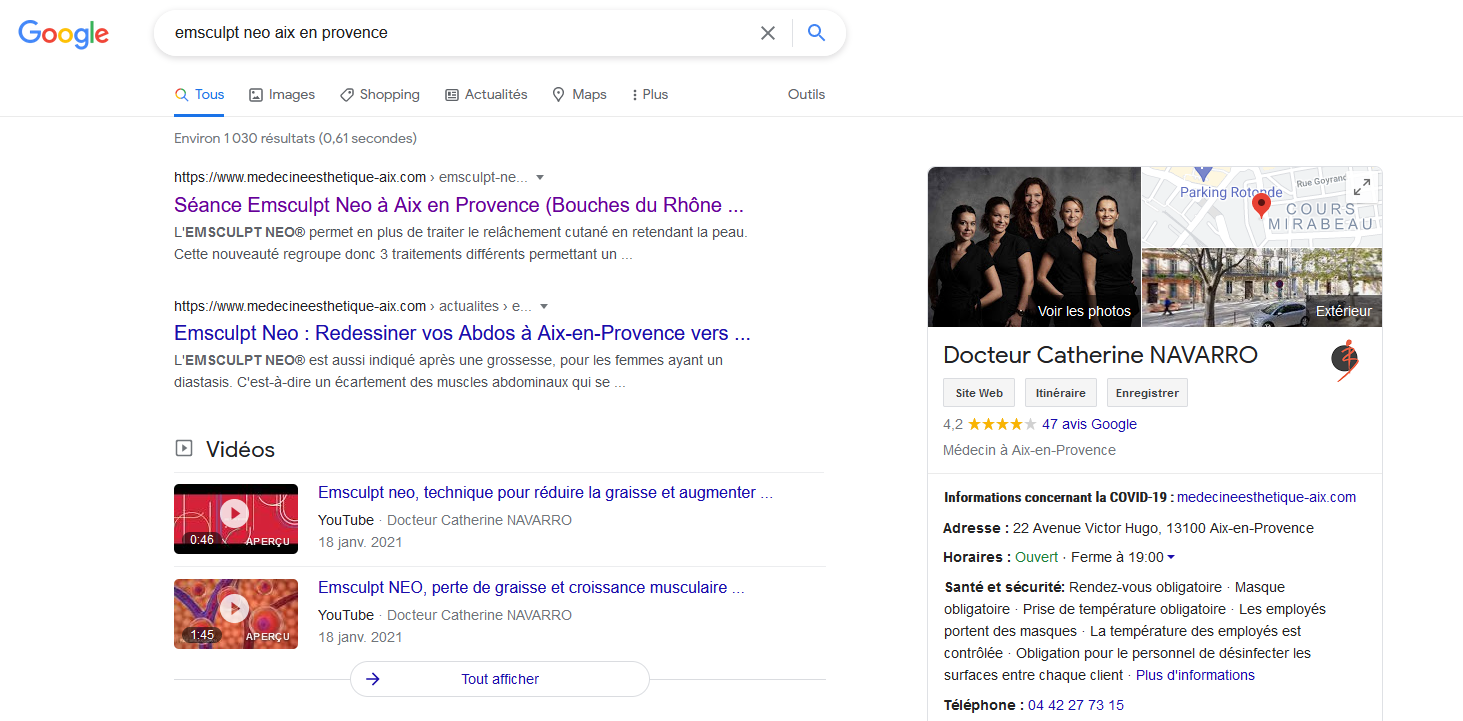Click the Google logo
The width and height of the screenshot is (1463, 721).
point(63,34)
